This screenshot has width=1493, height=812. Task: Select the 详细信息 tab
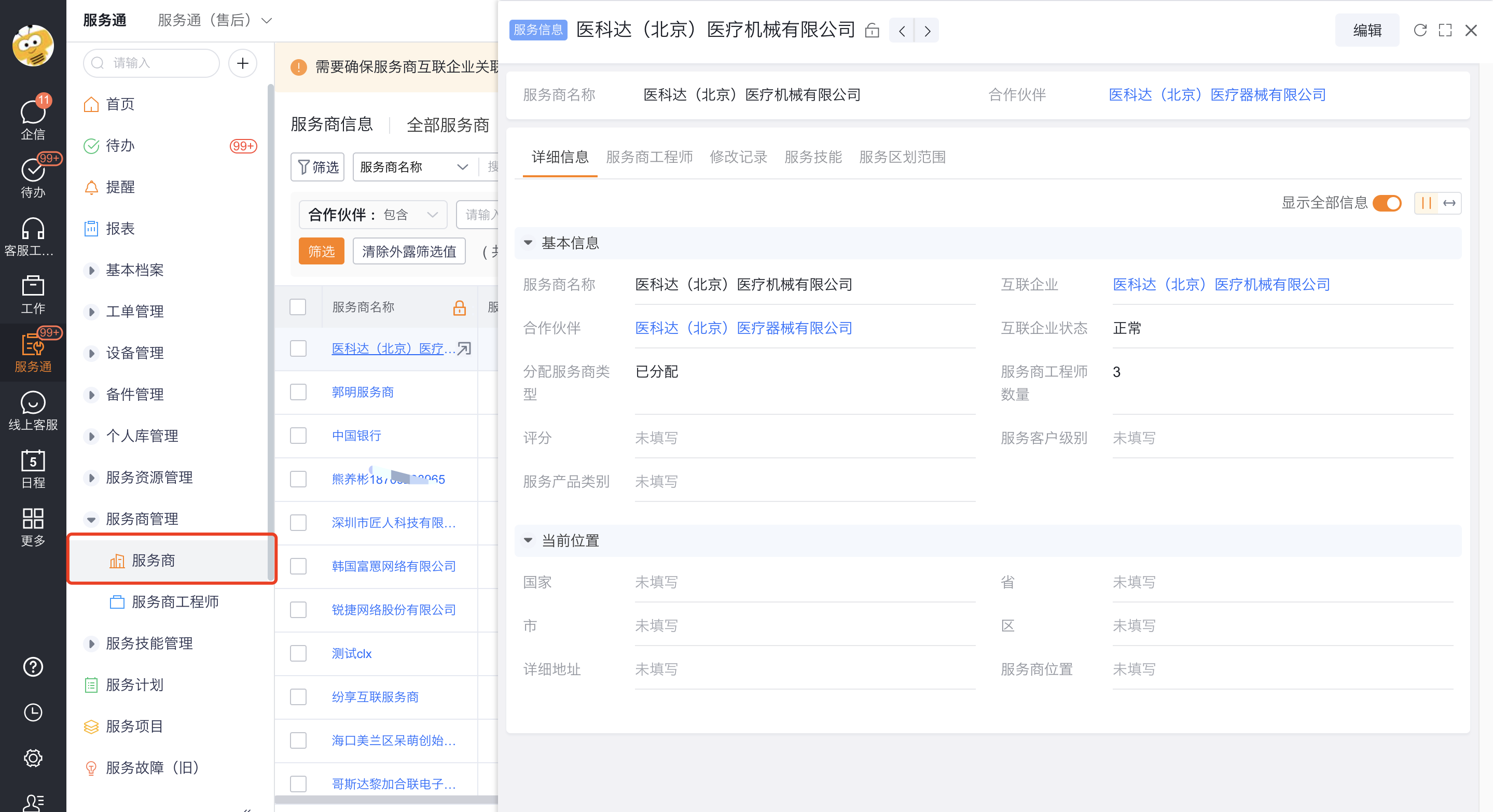(x=560, y=157)
